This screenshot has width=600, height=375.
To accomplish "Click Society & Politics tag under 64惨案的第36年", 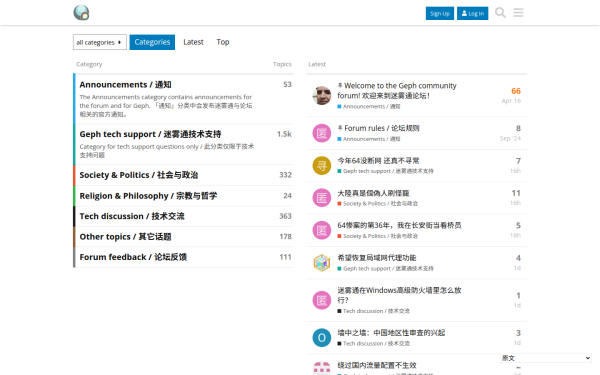I will (x=377, y=236).
